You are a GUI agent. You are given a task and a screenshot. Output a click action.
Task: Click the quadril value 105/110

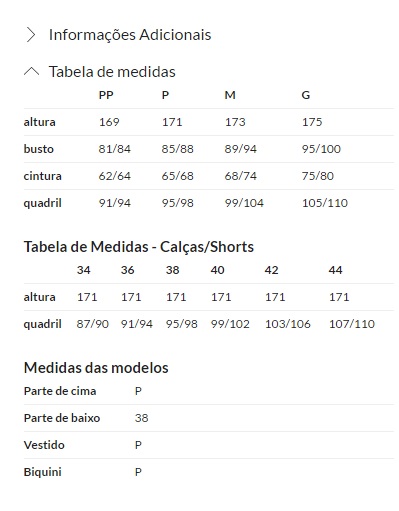pyautogui.click(x=325, y=203)
